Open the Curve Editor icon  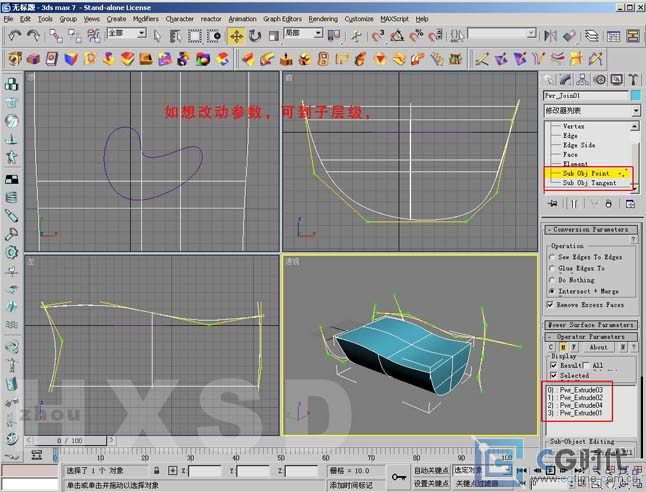tap(613, 36)
